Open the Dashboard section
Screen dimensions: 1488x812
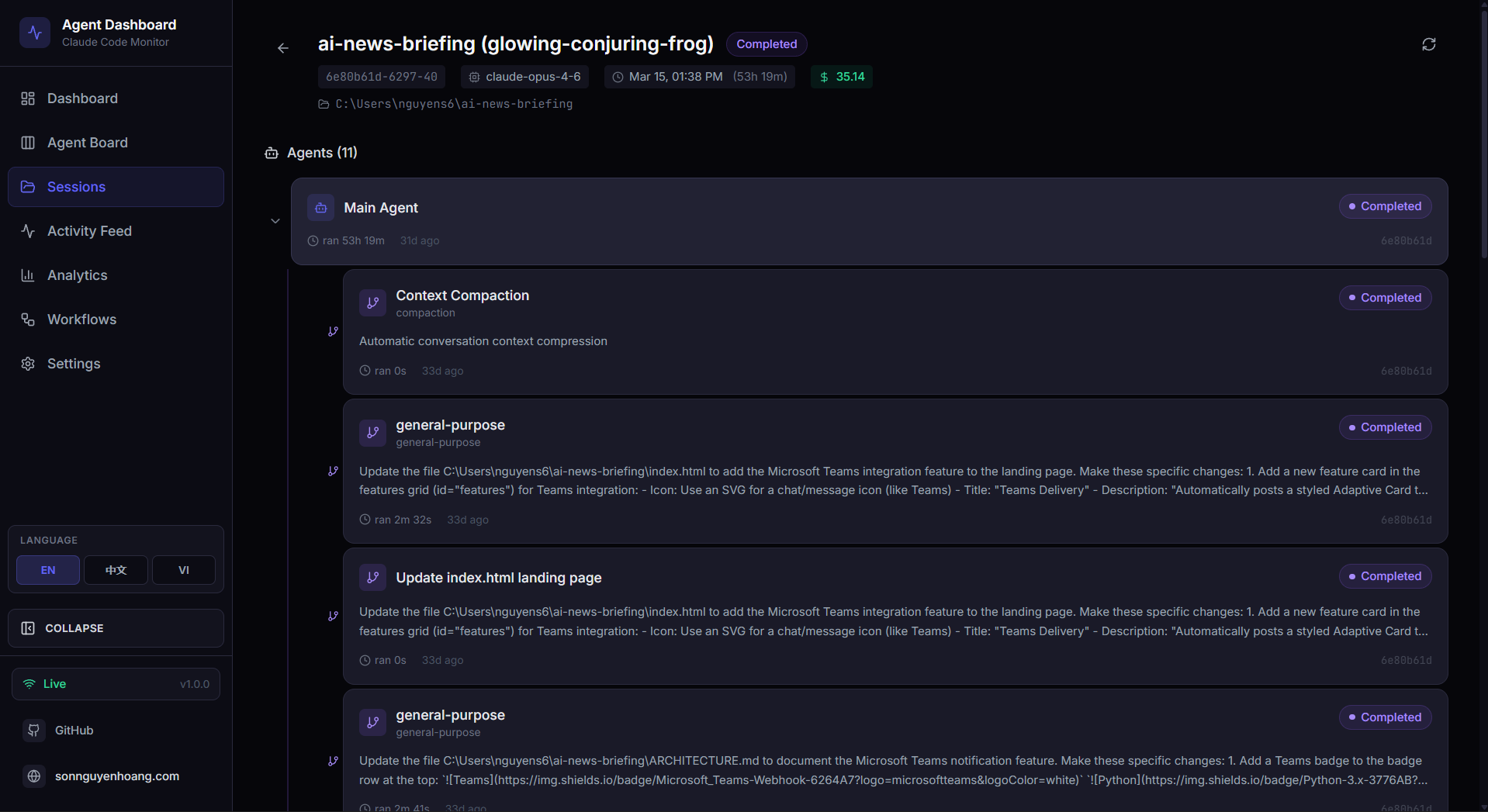82,98
